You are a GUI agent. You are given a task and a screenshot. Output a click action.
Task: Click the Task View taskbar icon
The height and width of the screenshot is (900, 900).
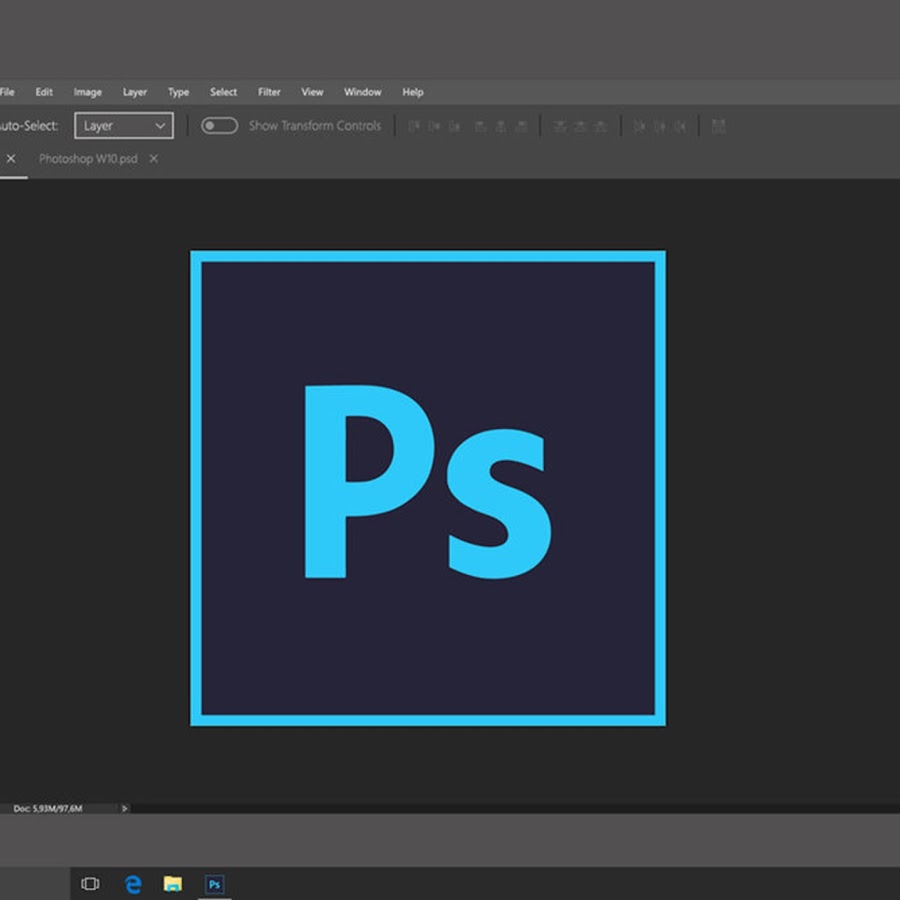[x=90, y=884]
